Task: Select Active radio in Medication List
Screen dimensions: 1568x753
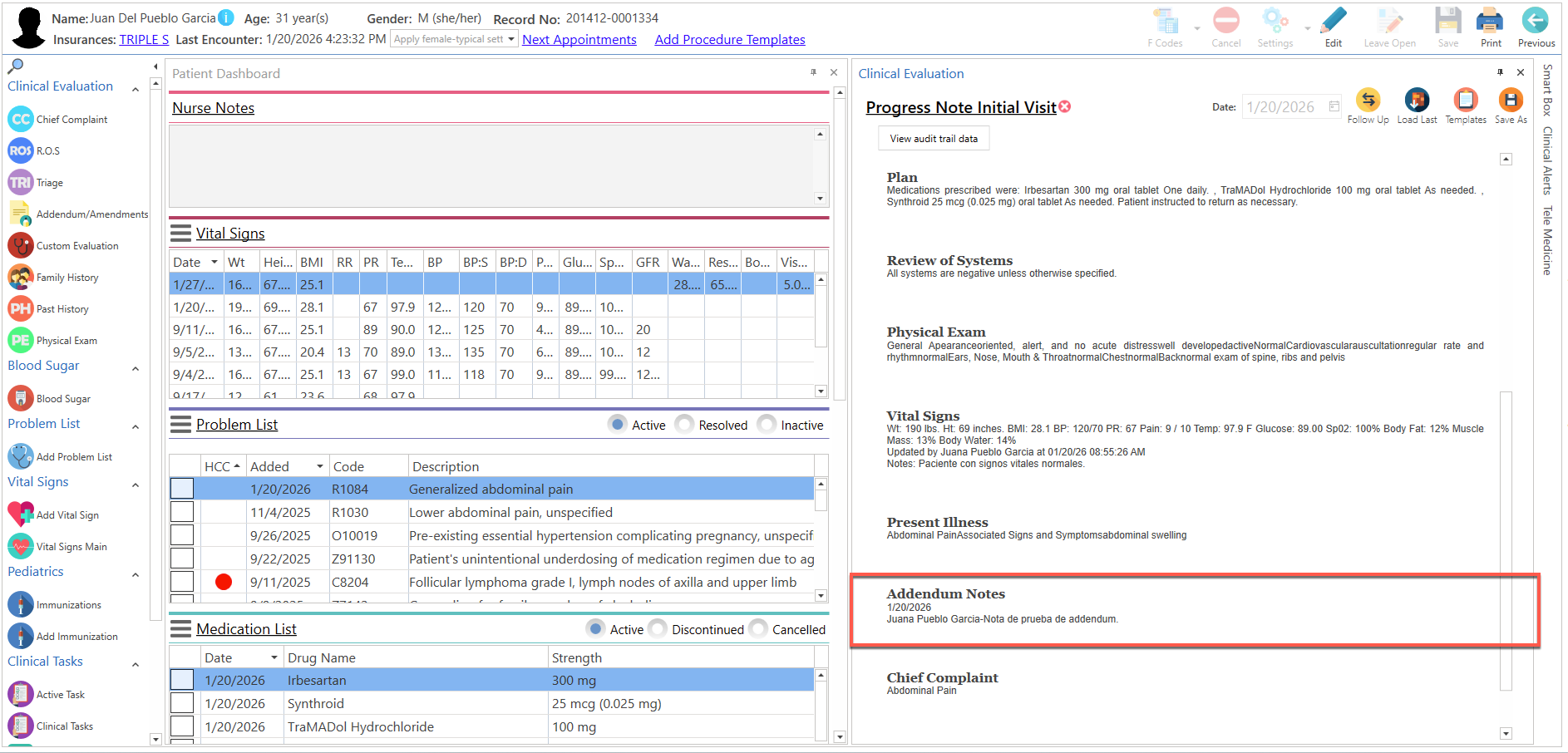Action: point(595,628)
